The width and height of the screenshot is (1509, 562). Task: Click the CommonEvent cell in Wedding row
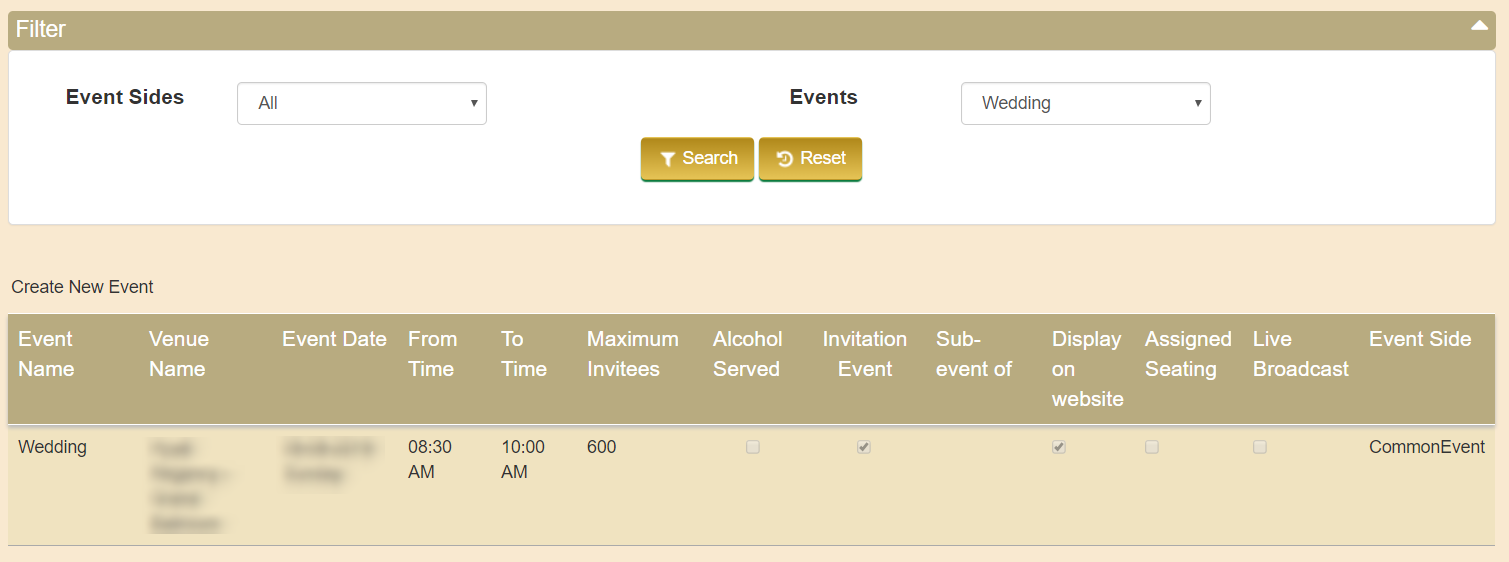(x=1427, y=447)
